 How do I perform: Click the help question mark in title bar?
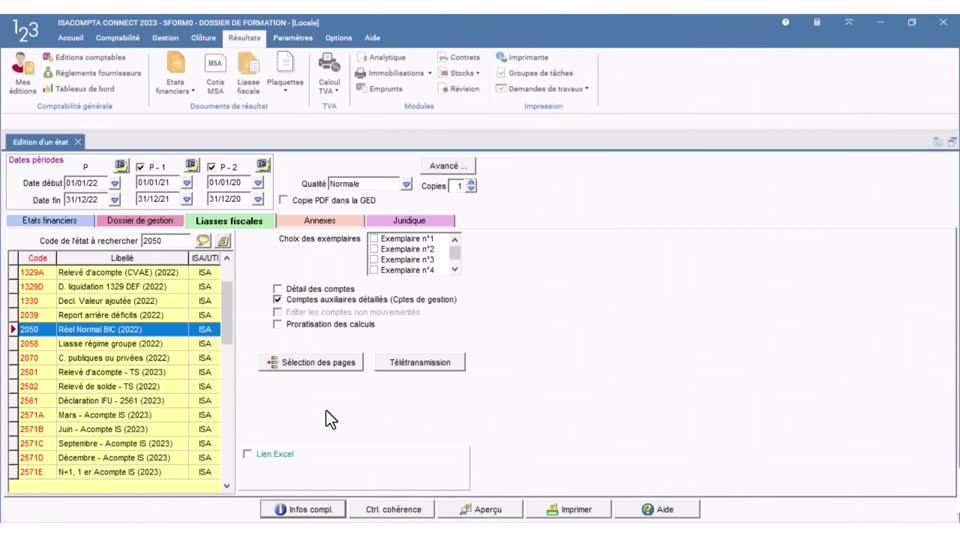pos(786,22)
